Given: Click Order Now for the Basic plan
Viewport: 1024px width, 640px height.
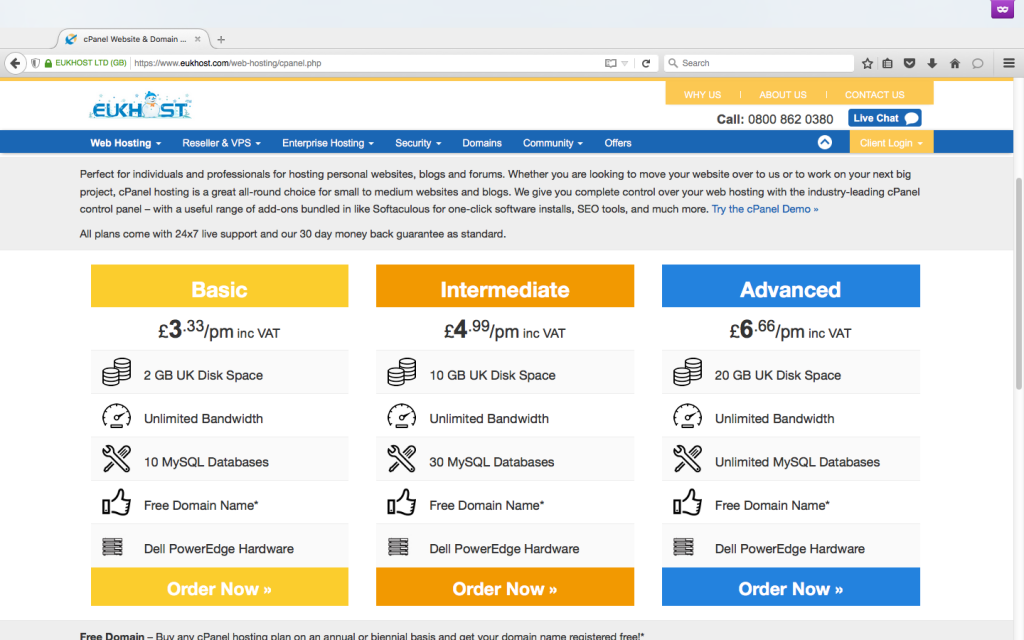Looking at the screenshot, I should coord(219,588).
